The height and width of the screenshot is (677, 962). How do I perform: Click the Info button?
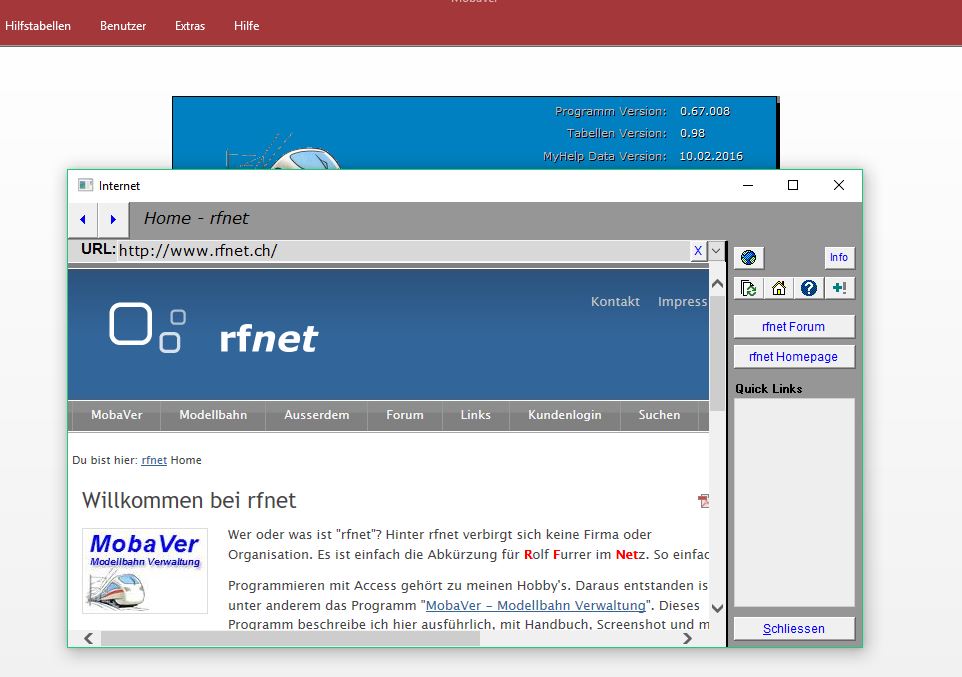pos(839,257)
